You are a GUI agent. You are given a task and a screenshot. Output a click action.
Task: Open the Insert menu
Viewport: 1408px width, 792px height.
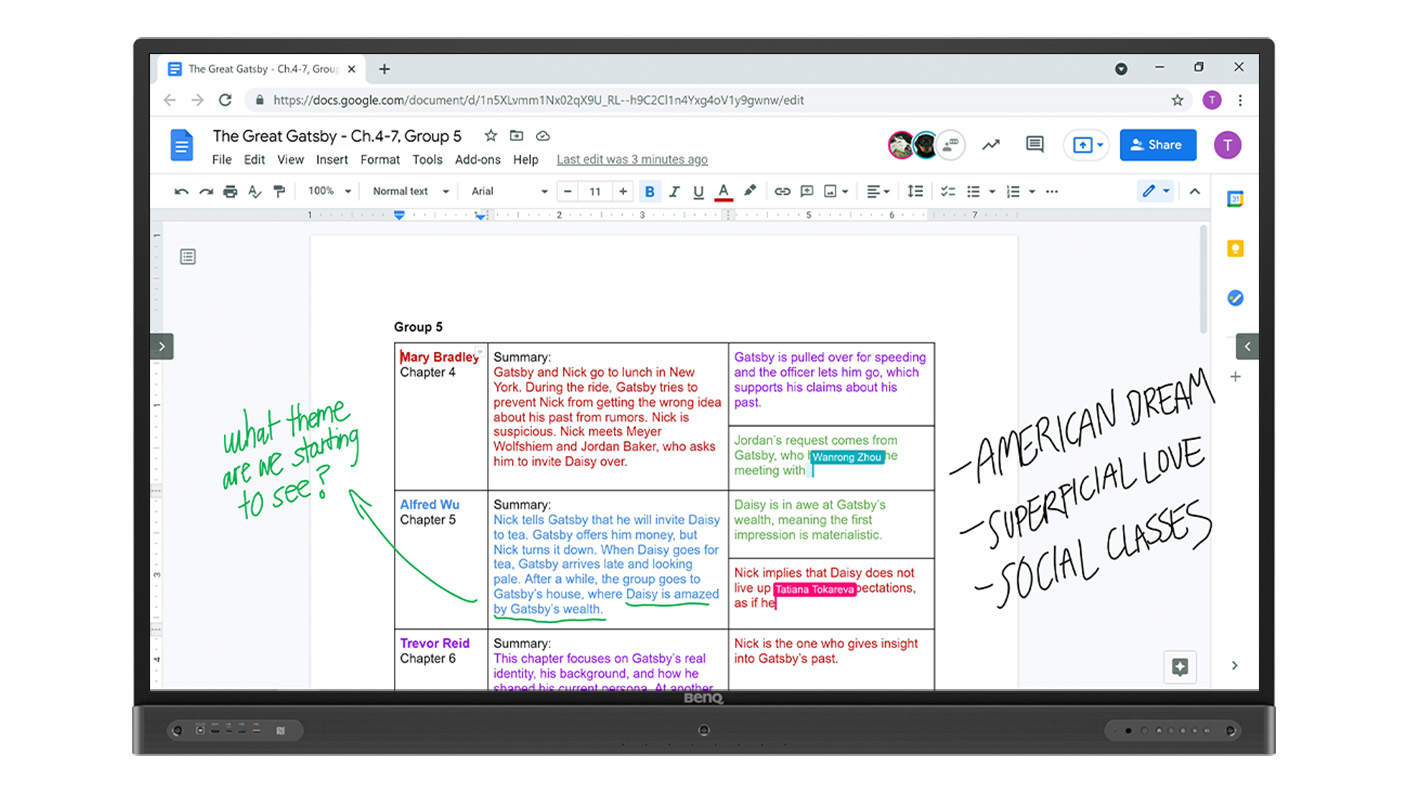[x=331, y=159]
